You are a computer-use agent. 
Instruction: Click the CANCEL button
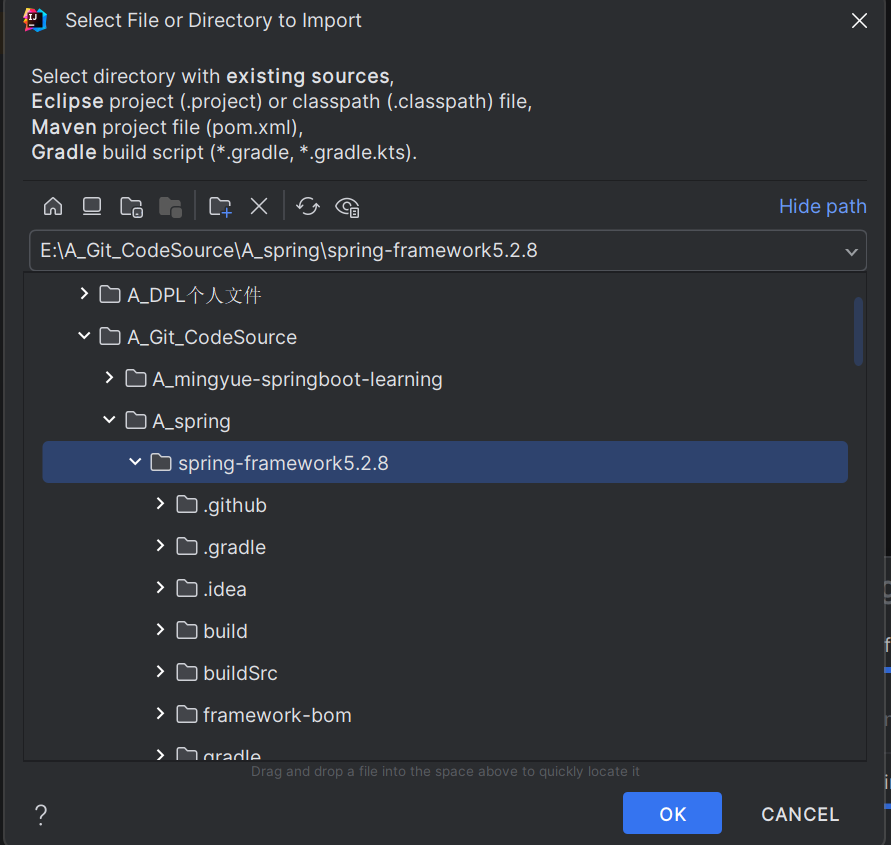click(x=800, y=814)
